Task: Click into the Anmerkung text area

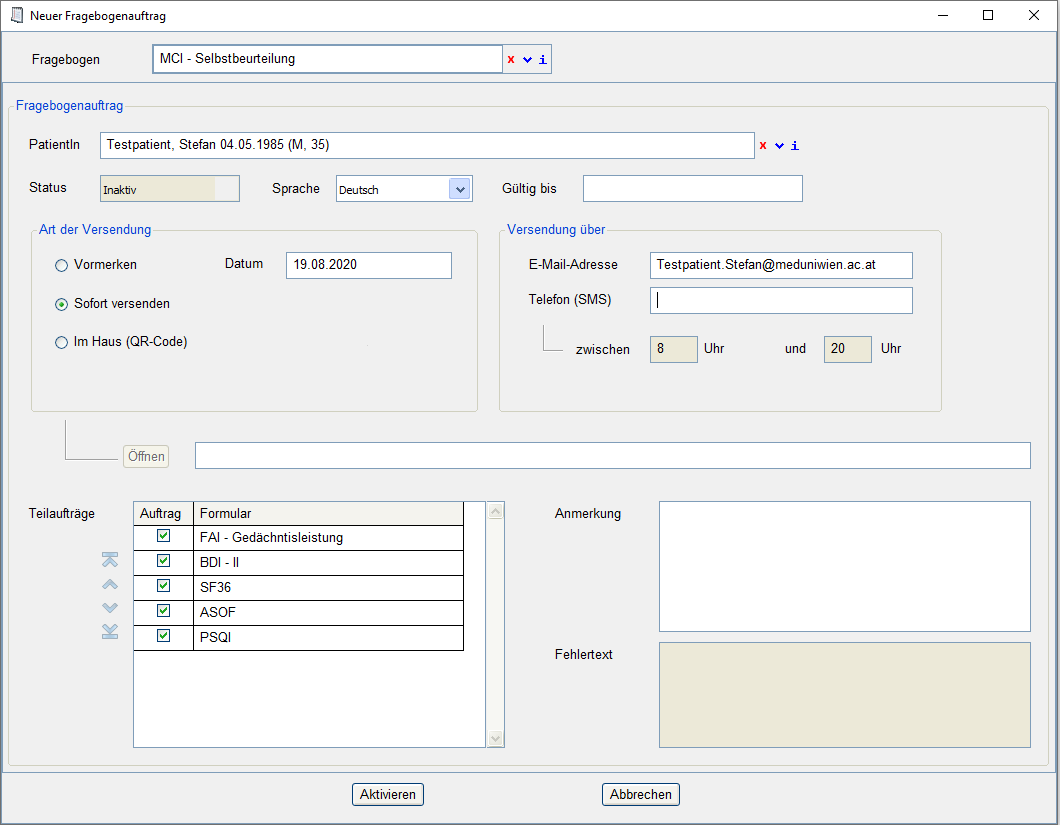Action: pyautogui.click(x=844, y=566)
